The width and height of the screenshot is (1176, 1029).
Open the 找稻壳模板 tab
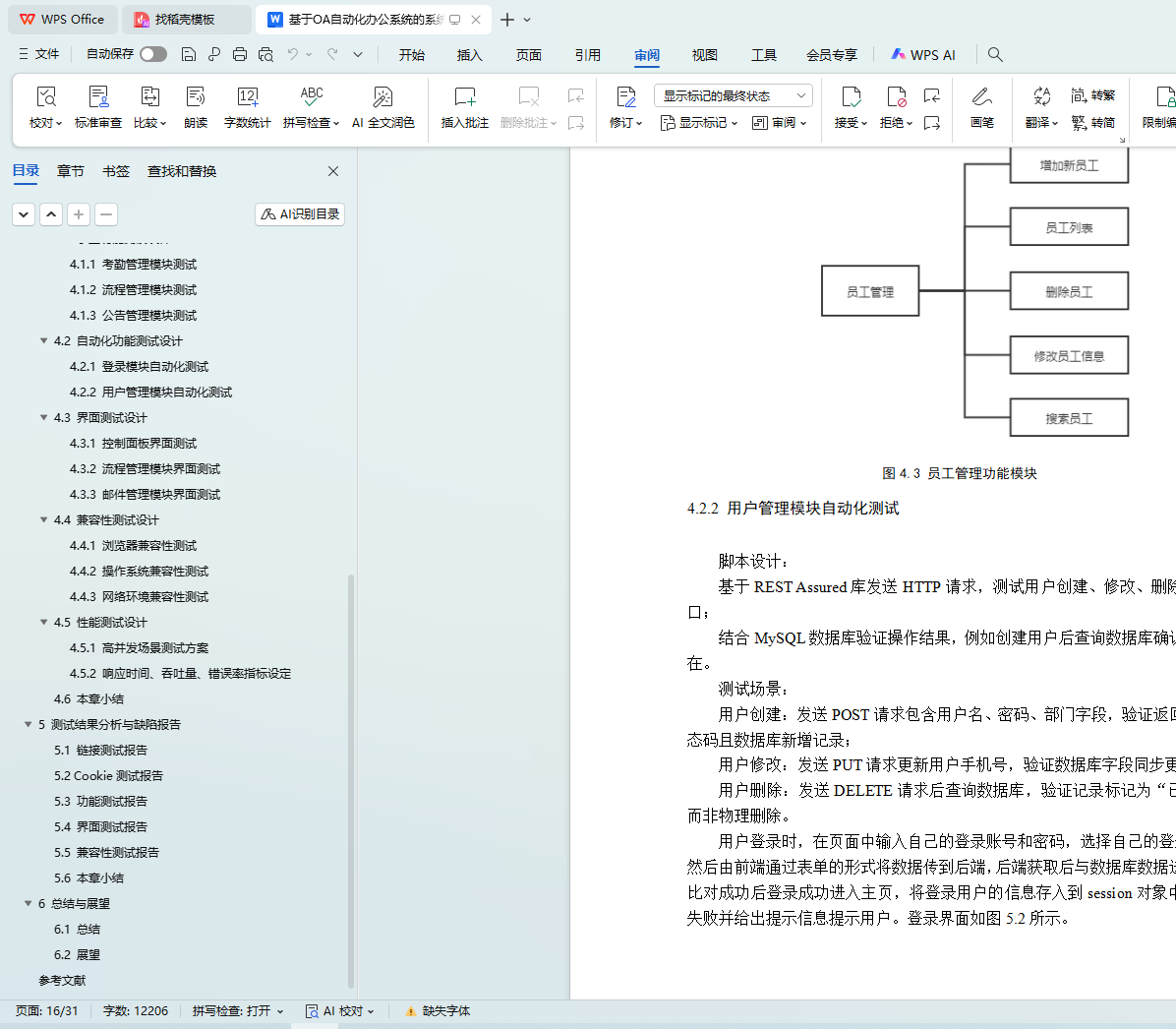pyautogui.click(x=184, y=20)
